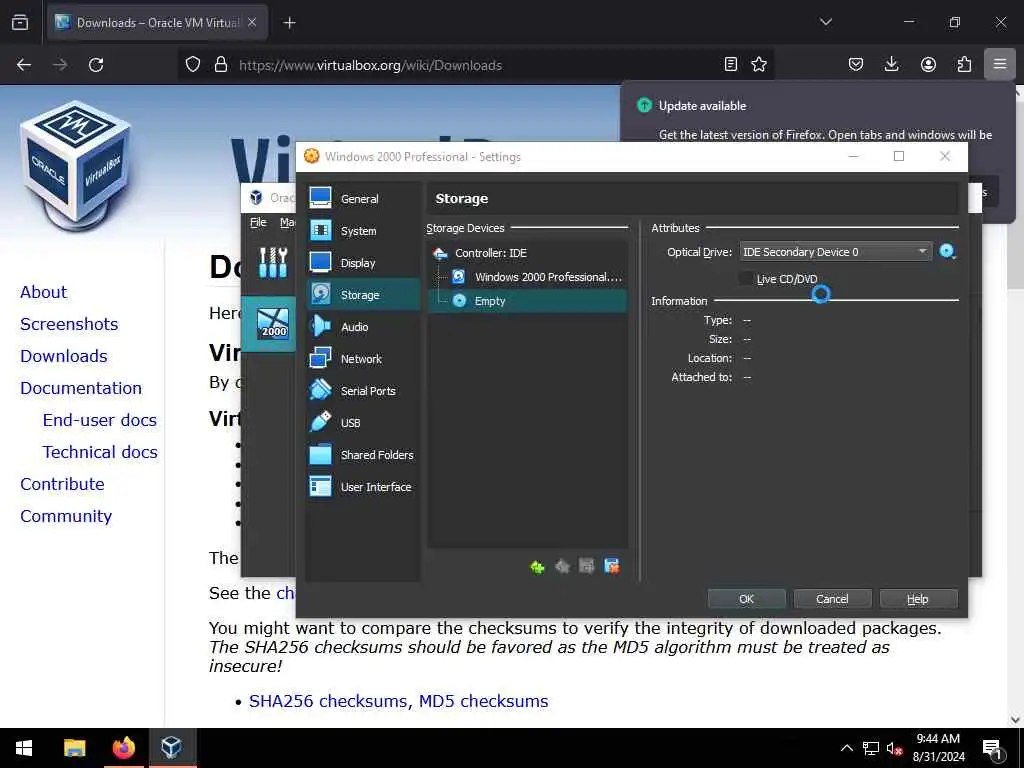Viewport: 1024px width, 768px height.
Task: Open the Screenshots link
Action: [x=69, y=324]
